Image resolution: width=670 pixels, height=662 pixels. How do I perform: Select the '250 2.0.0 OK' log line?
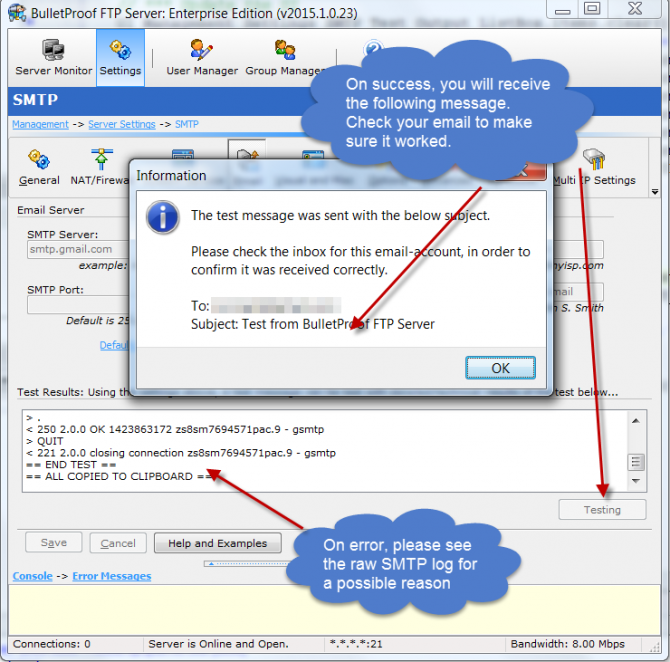point(175,430)
